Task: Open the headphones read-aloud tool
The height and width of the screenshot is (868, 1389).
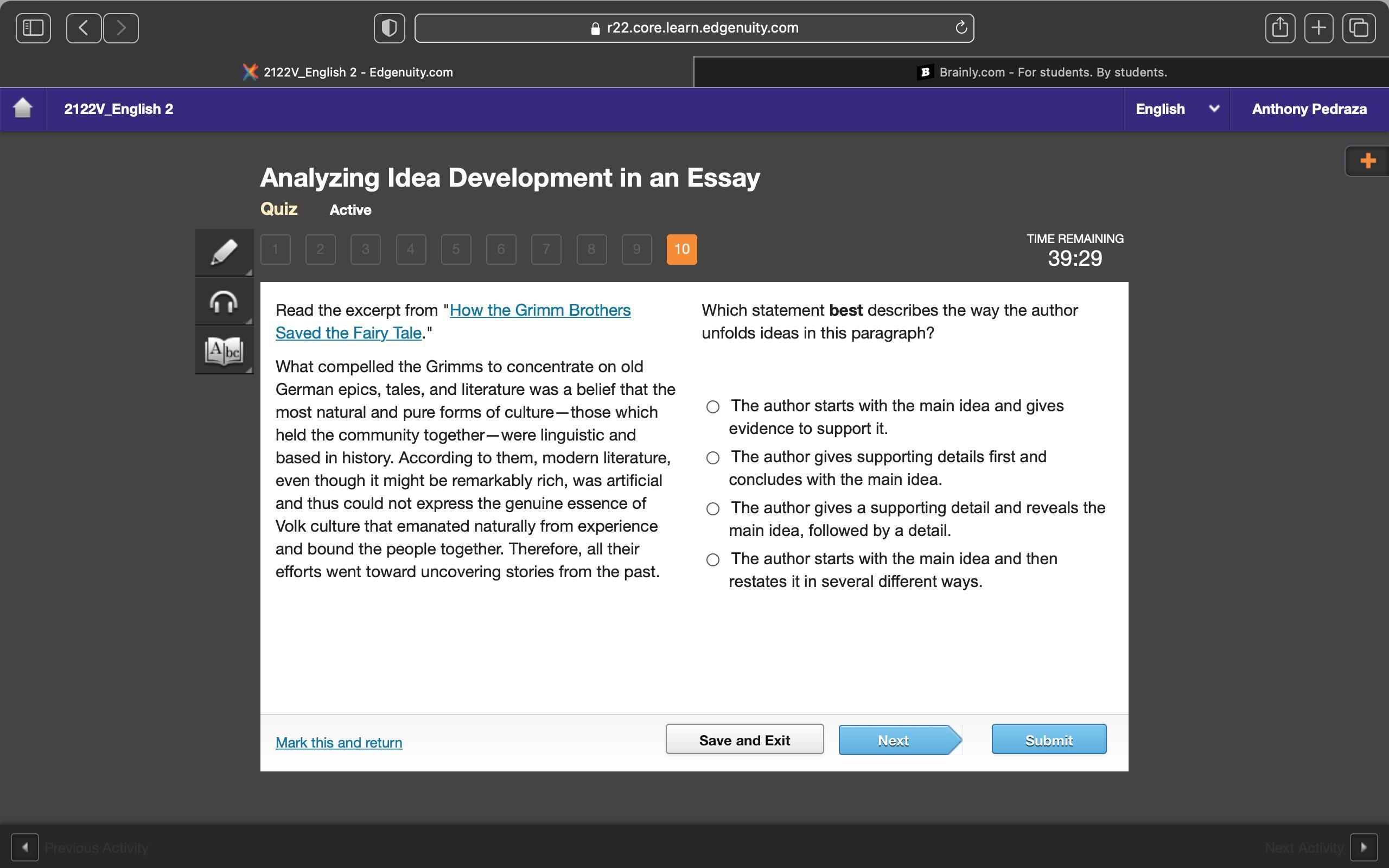Action: 224,302
